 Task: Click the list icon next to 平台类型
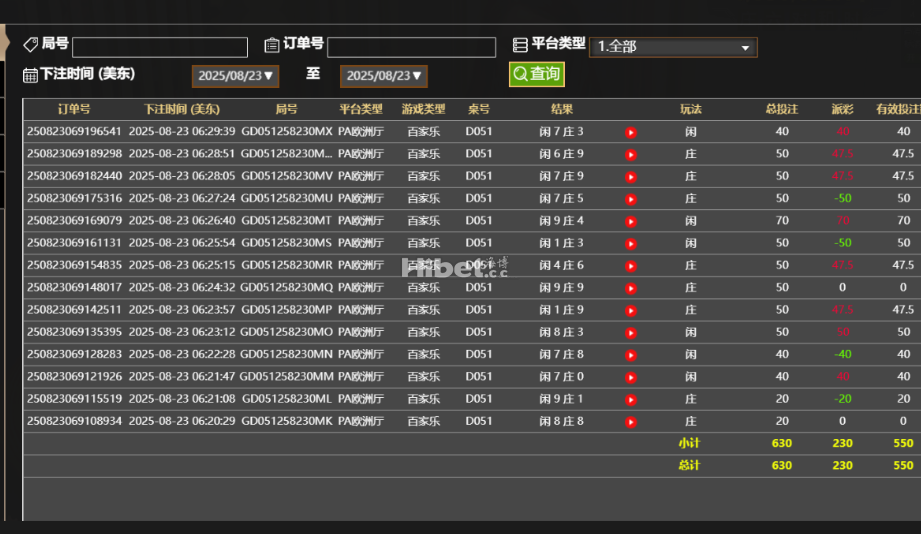point(520,45)
